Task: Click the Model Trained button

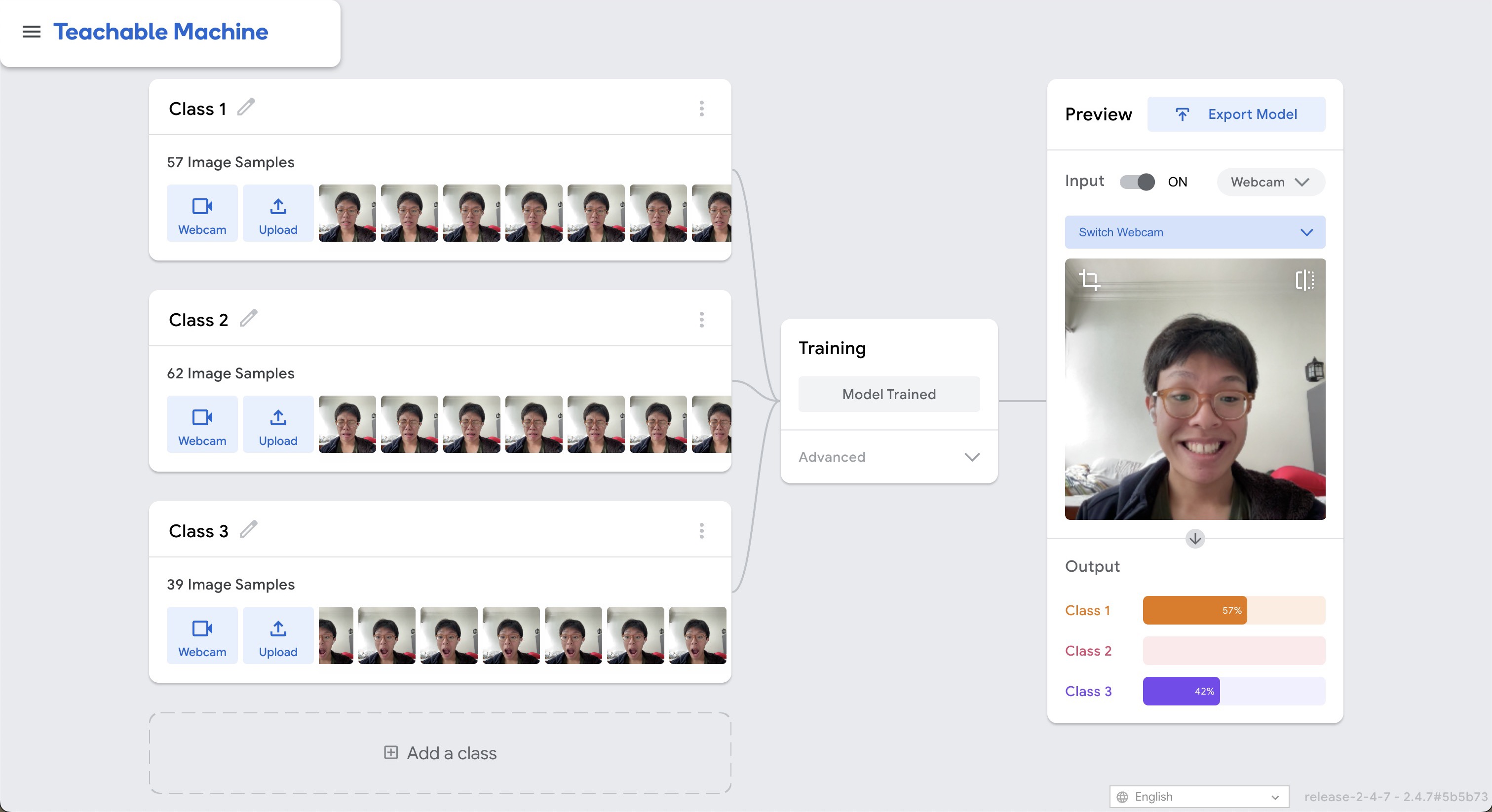Action: coord(888,394)
